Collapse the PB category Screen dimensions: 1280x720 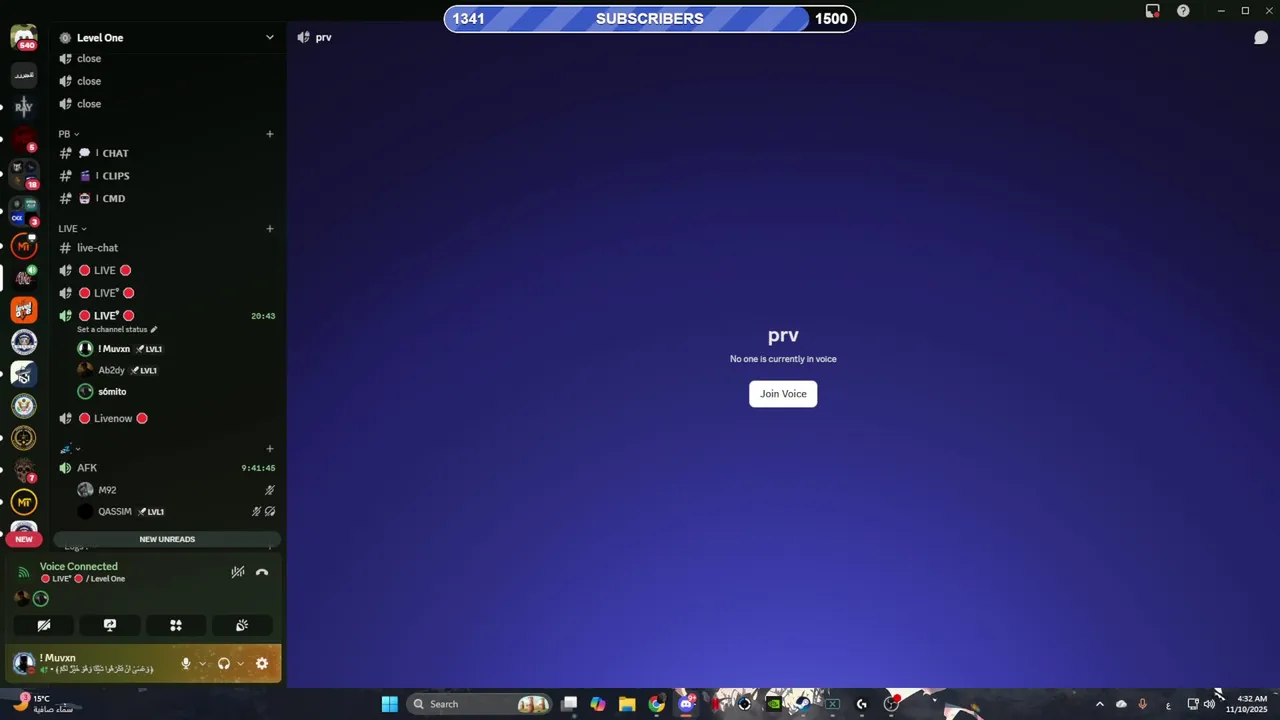click(68, 134)
